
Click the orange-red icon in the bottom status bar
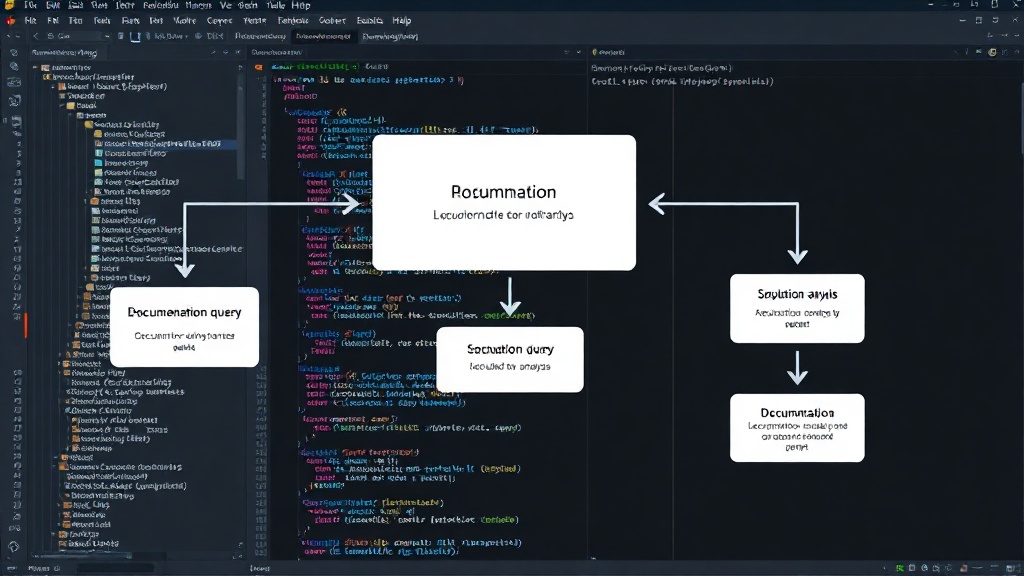coord(963,568)
